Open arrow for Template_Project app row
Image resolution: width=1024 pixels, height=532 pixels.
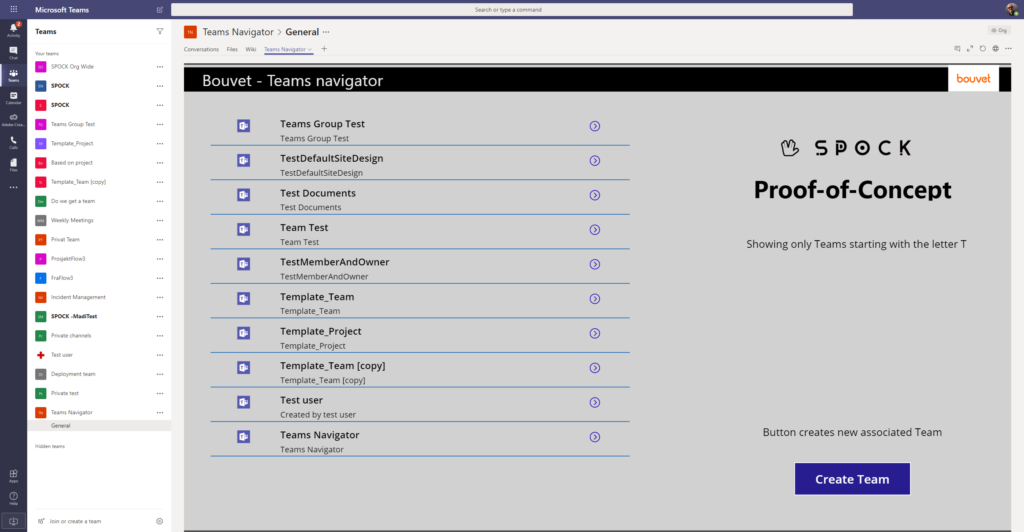[x=594, y=334]
